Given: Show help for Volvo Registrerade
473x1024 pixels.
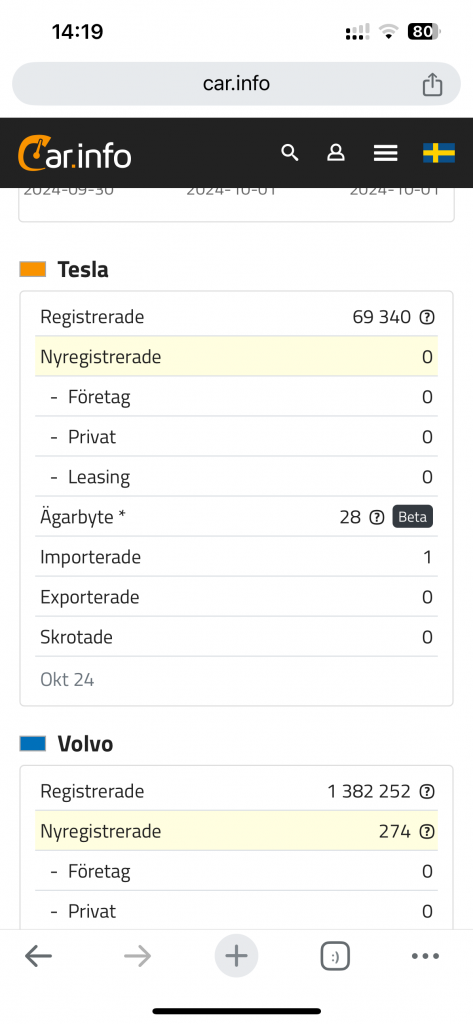Looking at the screenshot, I should (x=427, y=792).
